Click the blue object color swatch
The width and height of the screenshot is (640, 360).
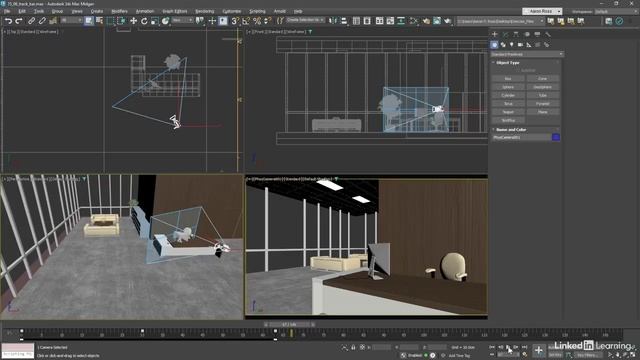pos(556,138)
